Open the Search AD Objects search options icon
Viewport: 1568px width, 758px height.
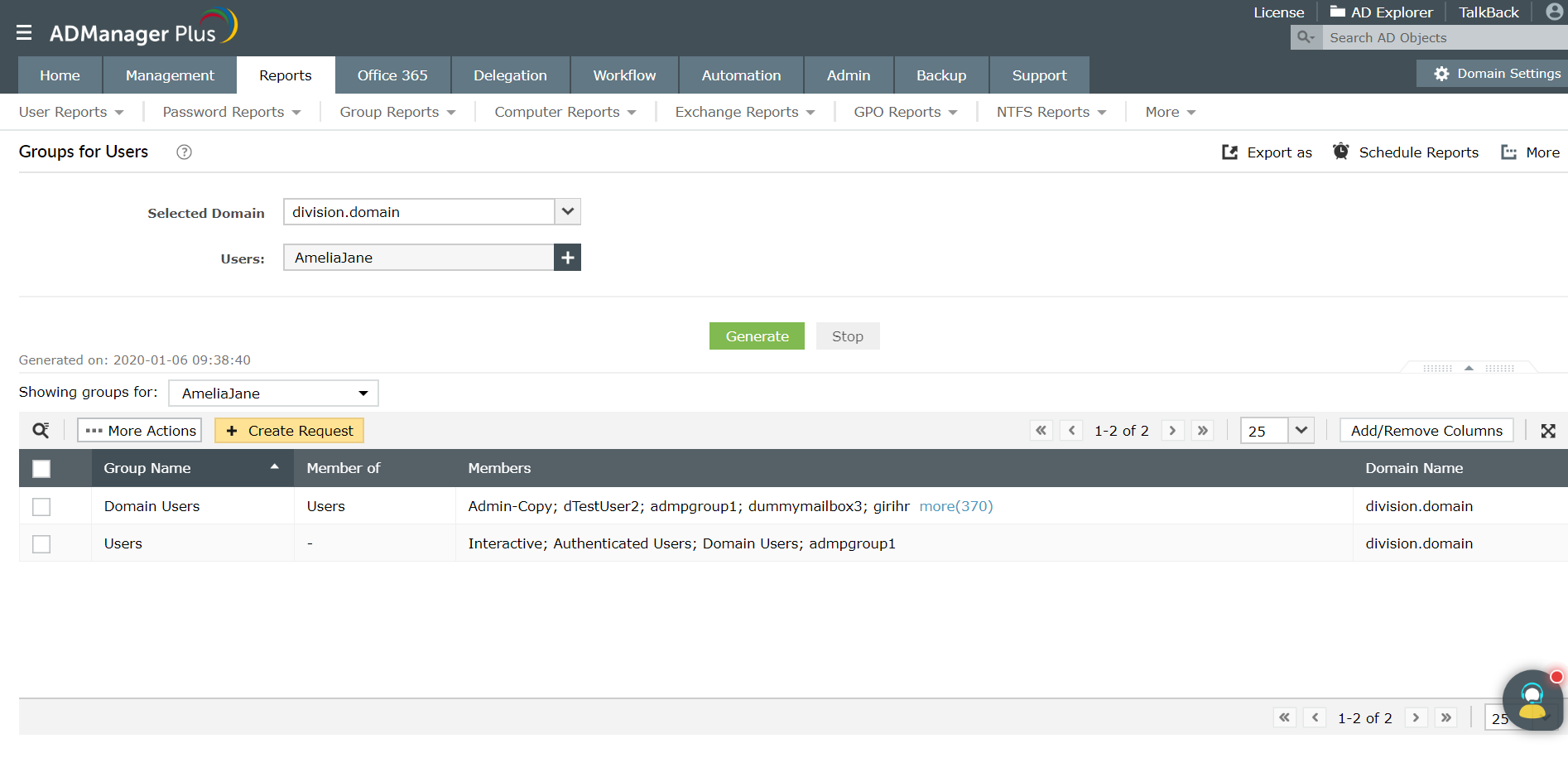1306,37
